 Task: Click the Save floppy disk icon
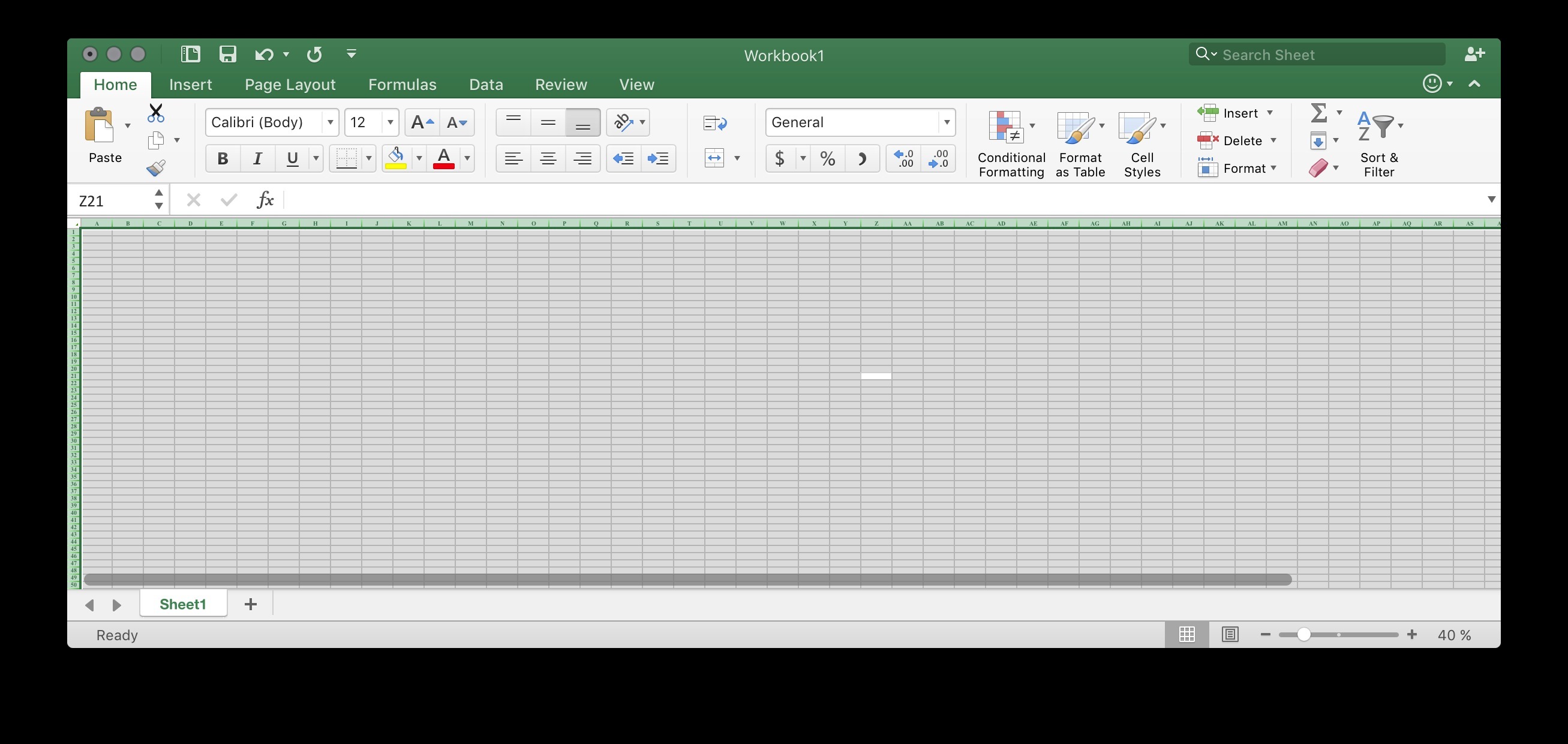[228, 54]
